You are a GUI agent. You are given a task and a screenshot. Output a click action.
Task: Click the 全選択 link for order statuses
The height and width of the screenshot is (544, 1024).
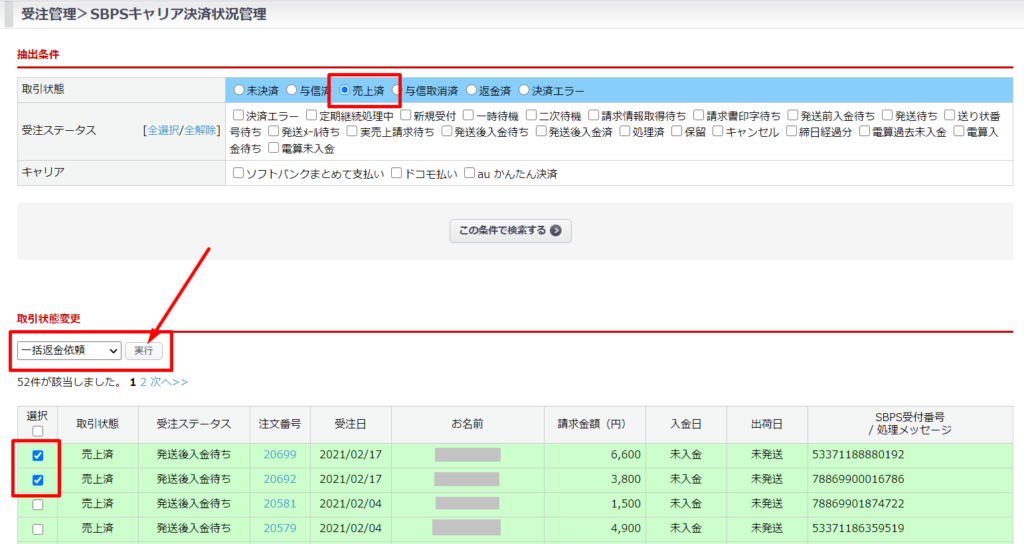click(x=162, y=131)
